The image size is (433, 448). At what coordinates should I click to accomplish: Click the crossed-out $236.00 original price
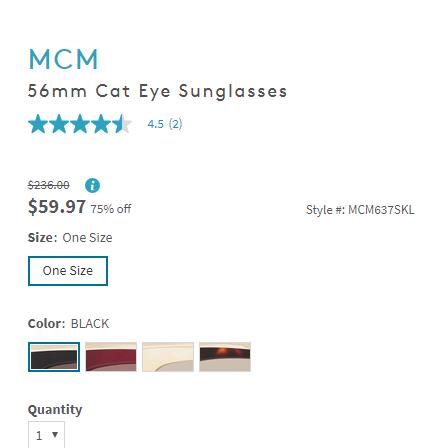point(49,185)
